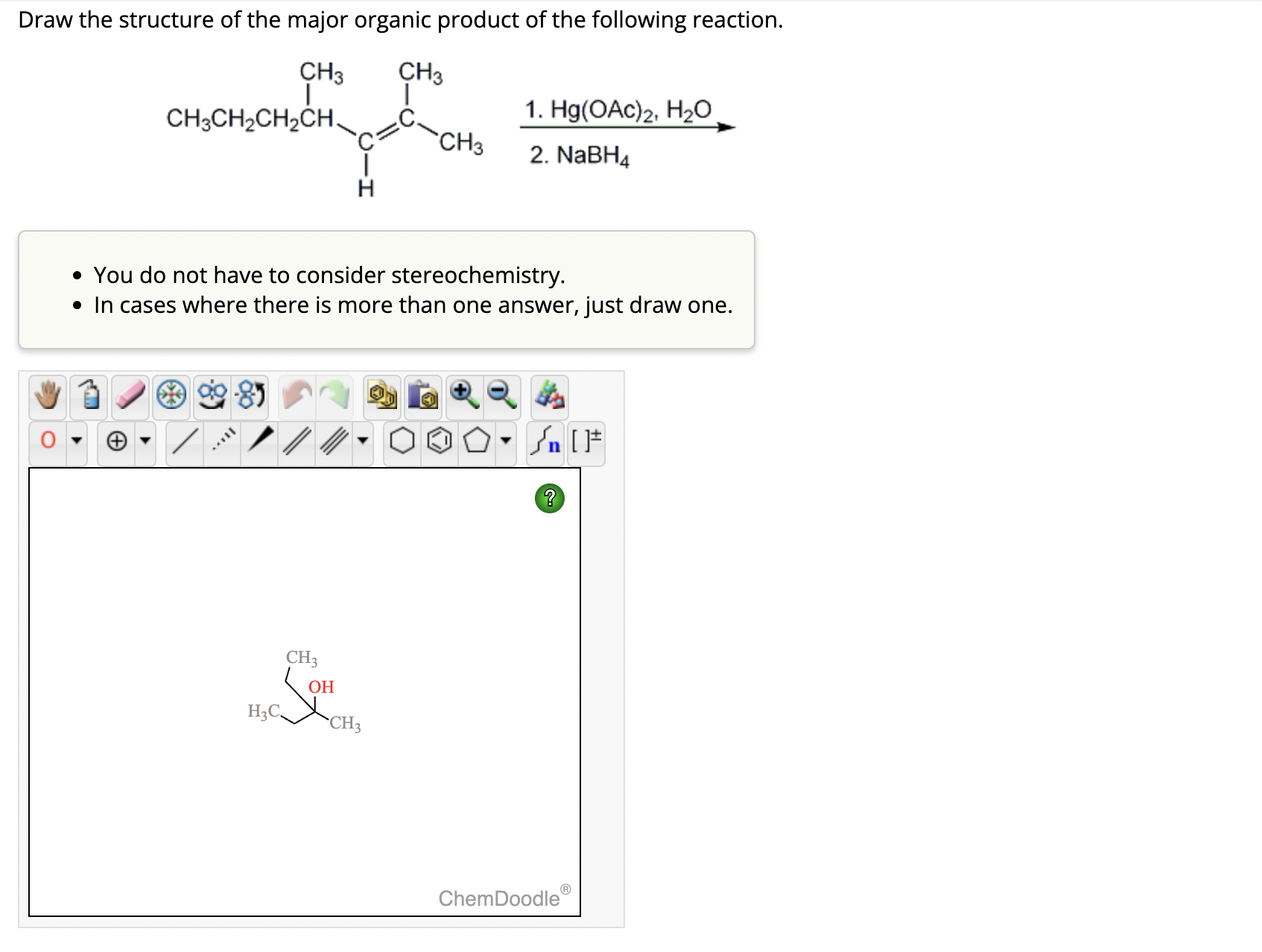
Task: Click the redo arrow
Action: (x=334, y=396)
